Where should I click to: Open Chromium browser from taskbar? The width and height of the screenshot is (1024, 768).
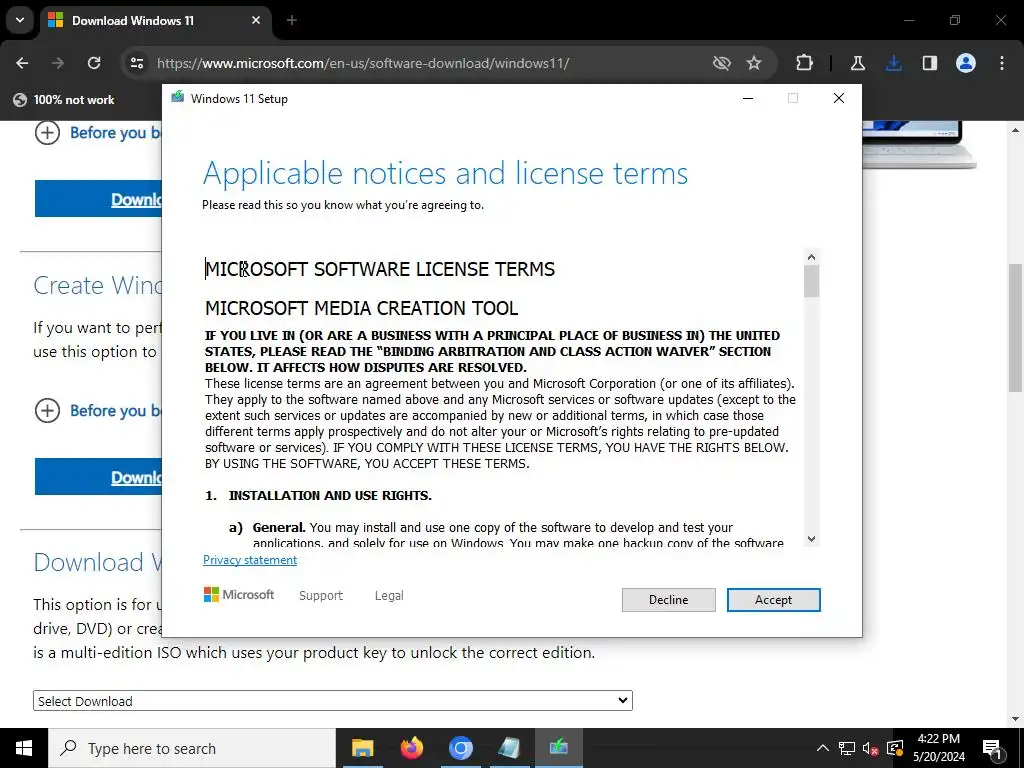point(460,748)
